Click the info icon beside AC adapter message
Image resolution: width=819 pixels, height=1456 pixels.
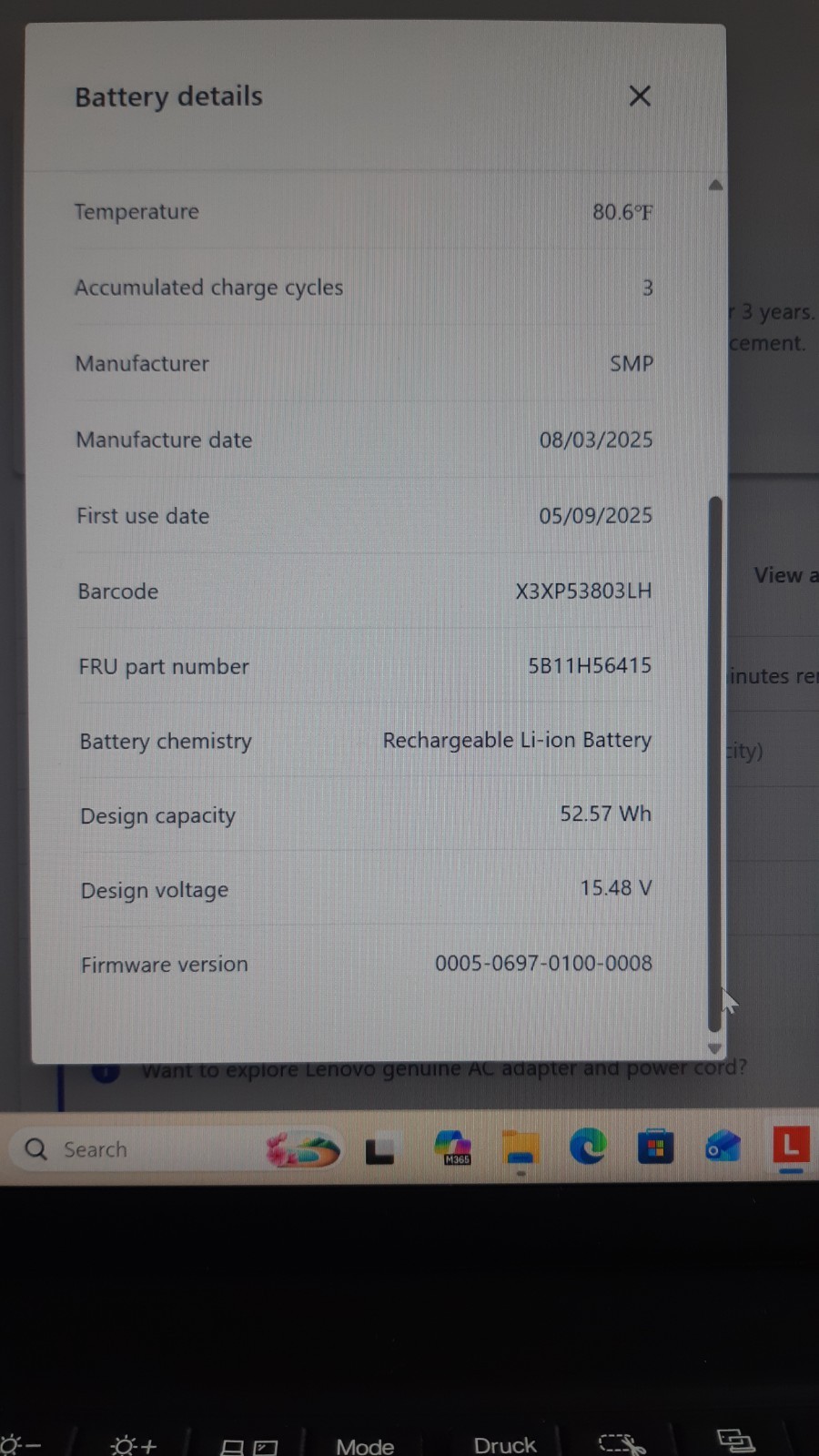[x=106, y=1072]
